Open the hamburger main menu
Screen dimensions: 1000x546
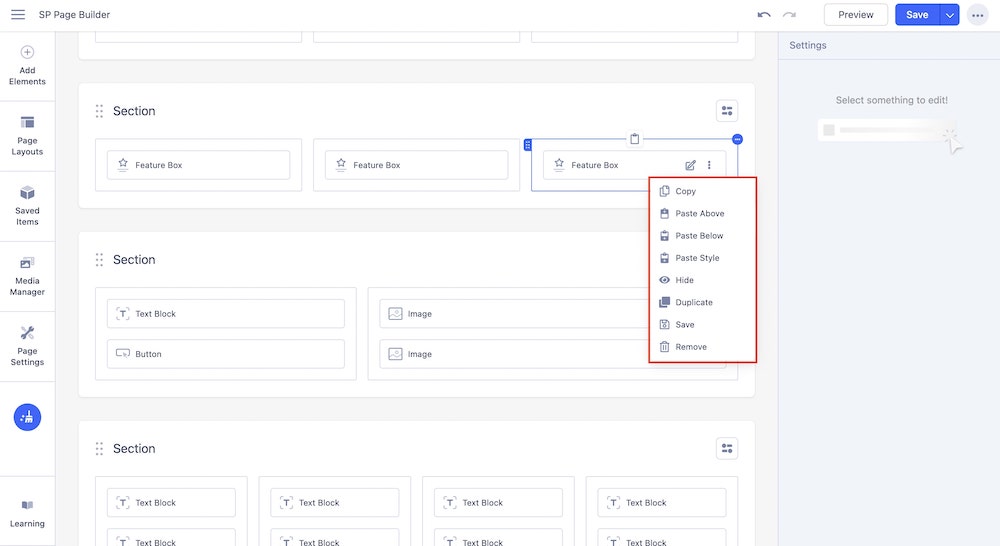tap(18, 15)
